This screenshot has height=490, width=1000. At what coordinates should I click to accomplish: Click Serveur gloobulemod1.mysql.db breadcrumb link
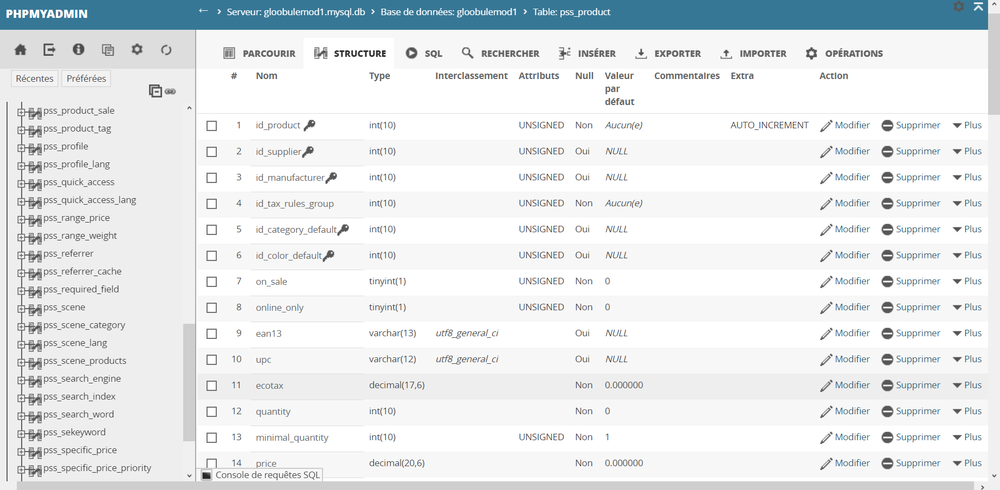tap(296, 11)
